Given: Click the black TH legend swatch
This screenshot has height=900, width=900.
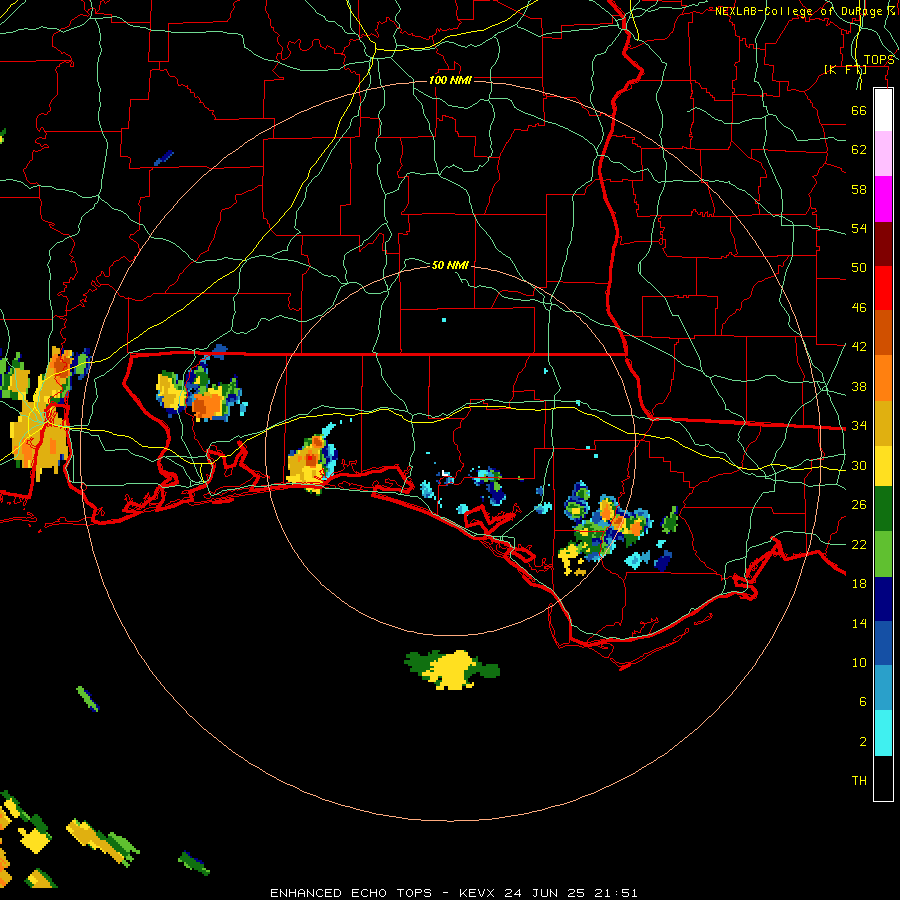Looking at the screenshot, I should (883, 778).
